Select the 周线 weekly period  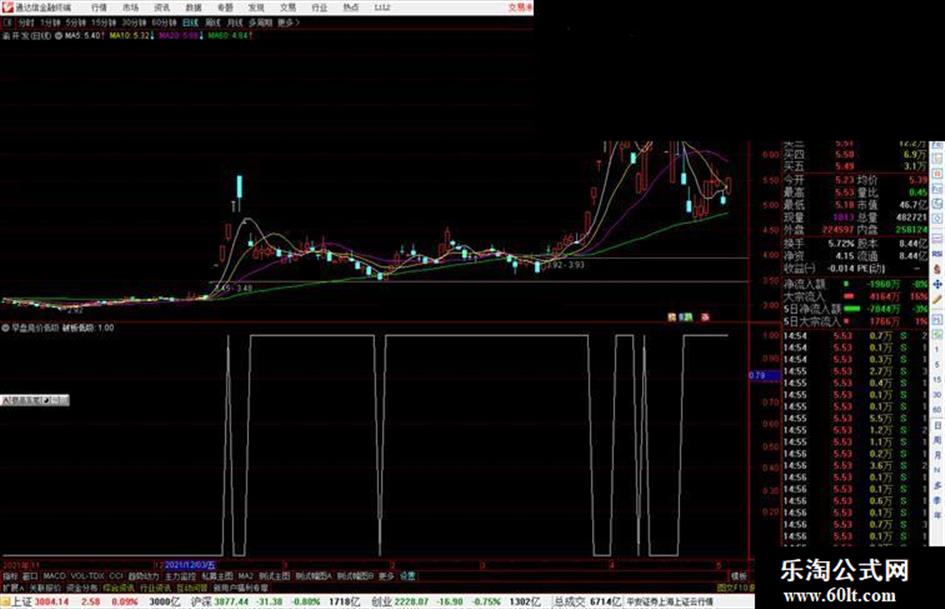213,22
